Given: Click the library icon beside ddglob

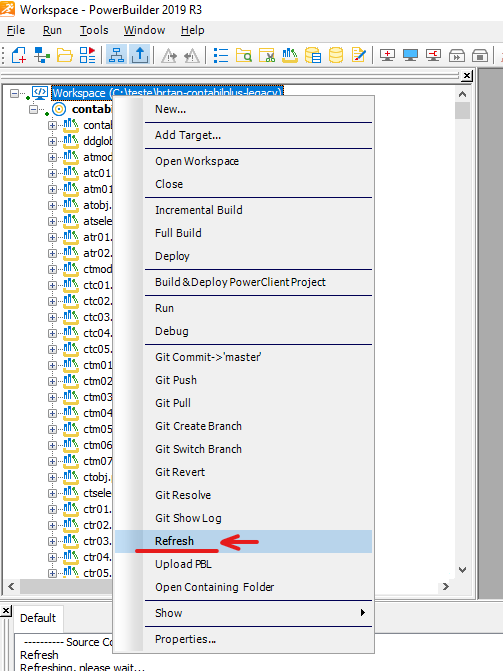Looking at the screenshot, I should (71, 141).
